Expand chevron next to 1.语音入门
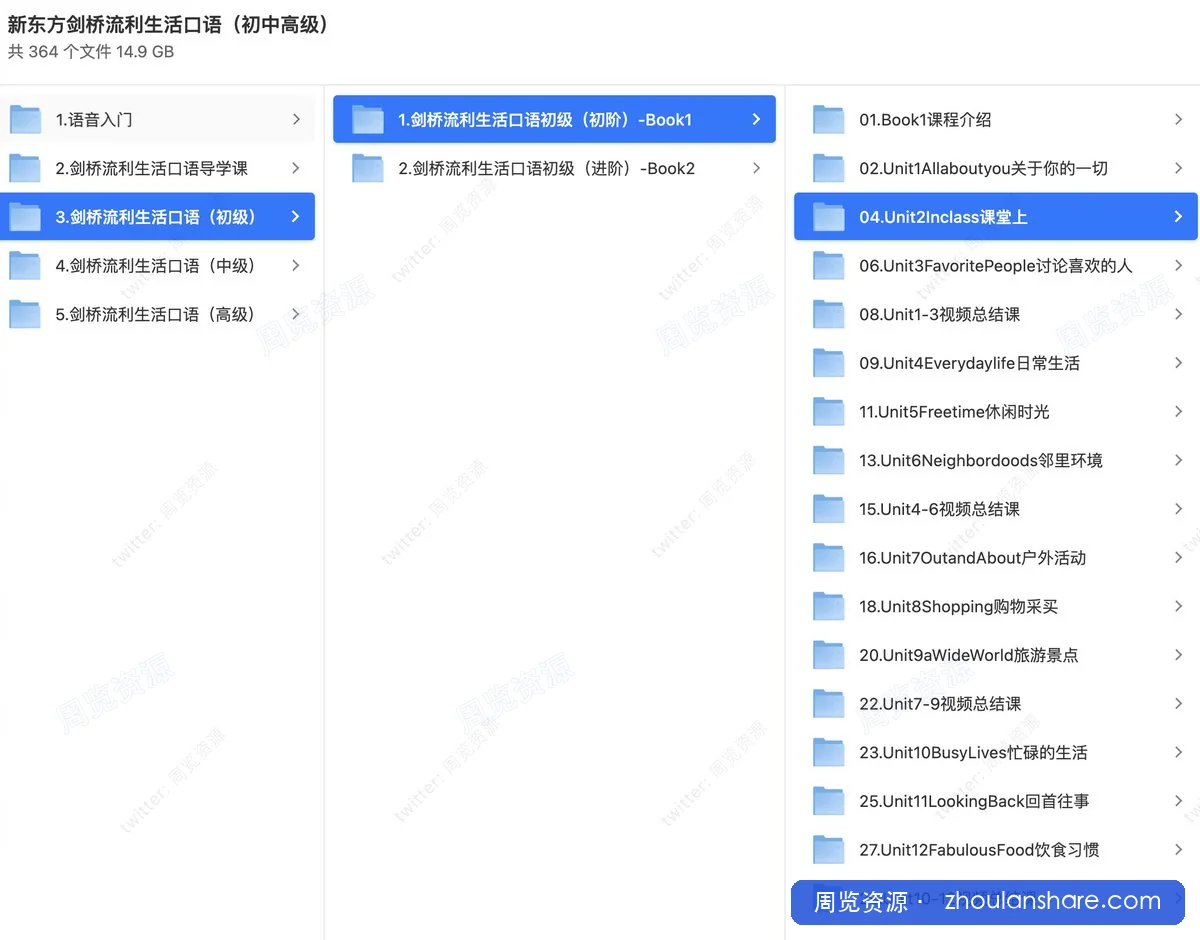Image resolution: width=1200 pixels, height=940 pixels. tap(296, 120)
